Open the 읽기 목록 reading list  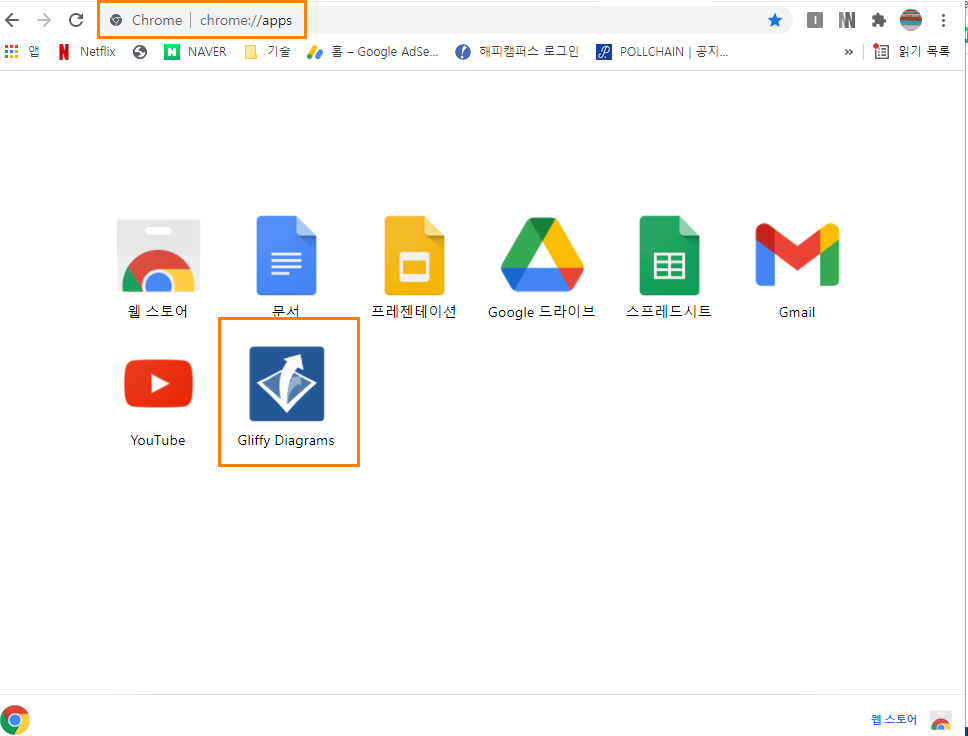click(x=911, y=52)
